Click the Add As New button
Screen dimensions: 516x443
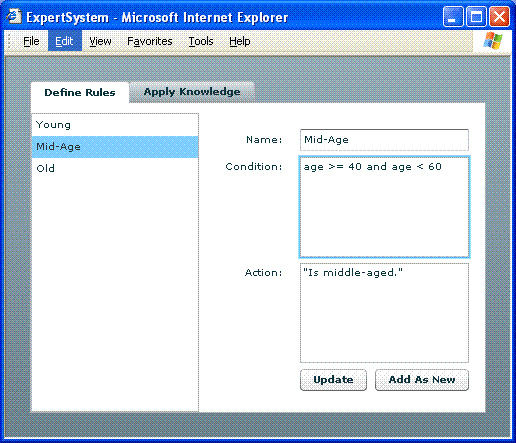pyautogui.click(x=422, y=380)
